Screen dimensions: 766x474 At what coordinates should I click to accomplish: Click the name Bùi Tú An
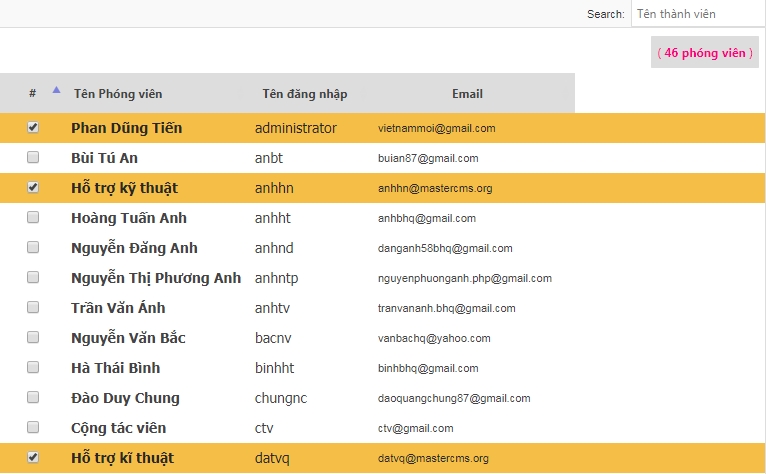[x=105, y=158]
